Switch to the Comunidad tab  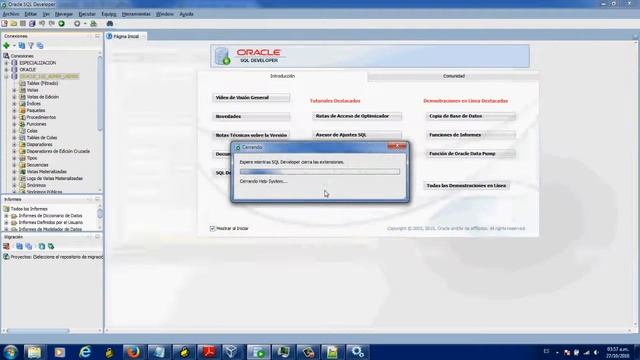453,76
